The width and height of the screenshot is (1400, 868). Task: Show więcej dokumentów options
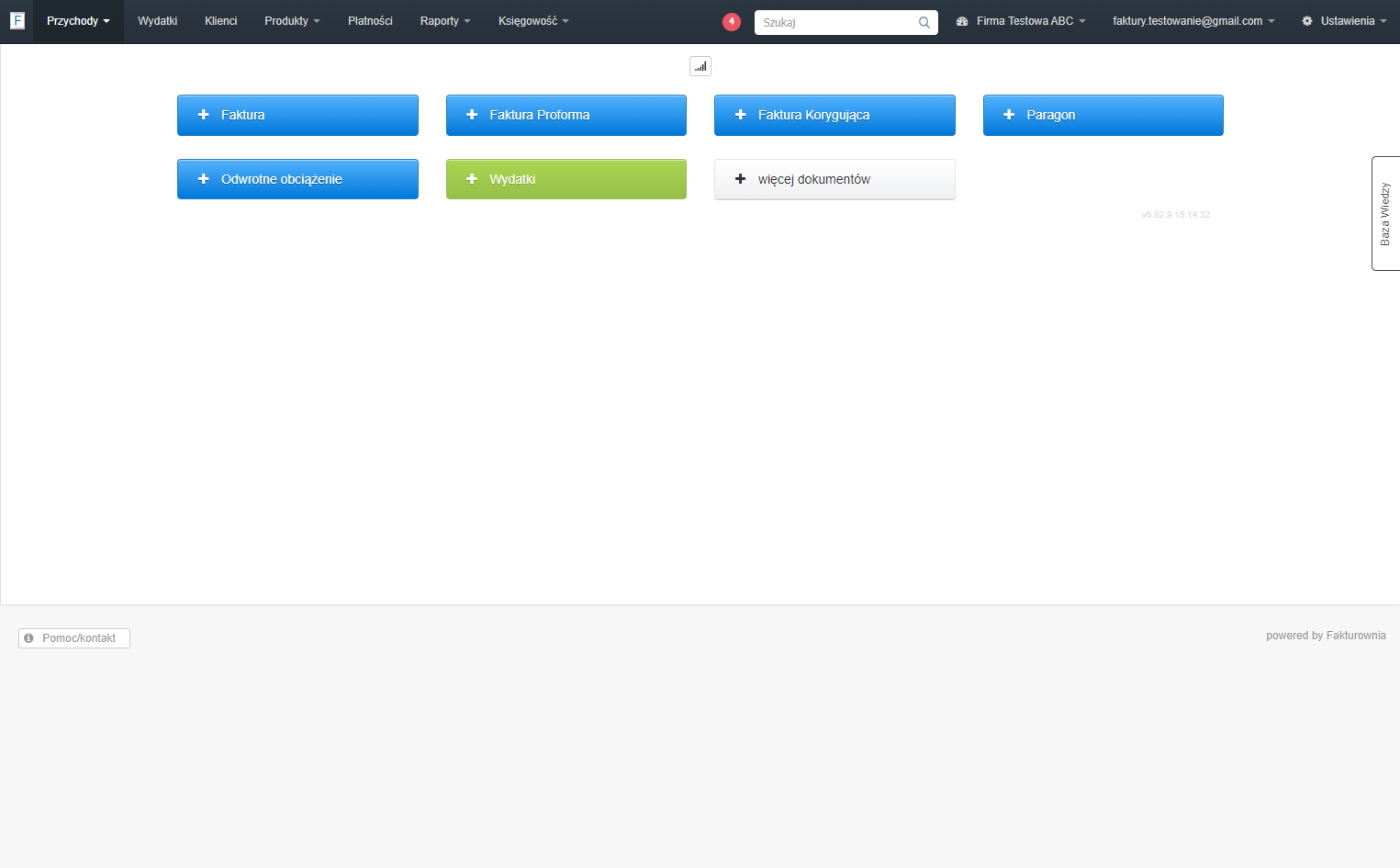click(834, 179)
